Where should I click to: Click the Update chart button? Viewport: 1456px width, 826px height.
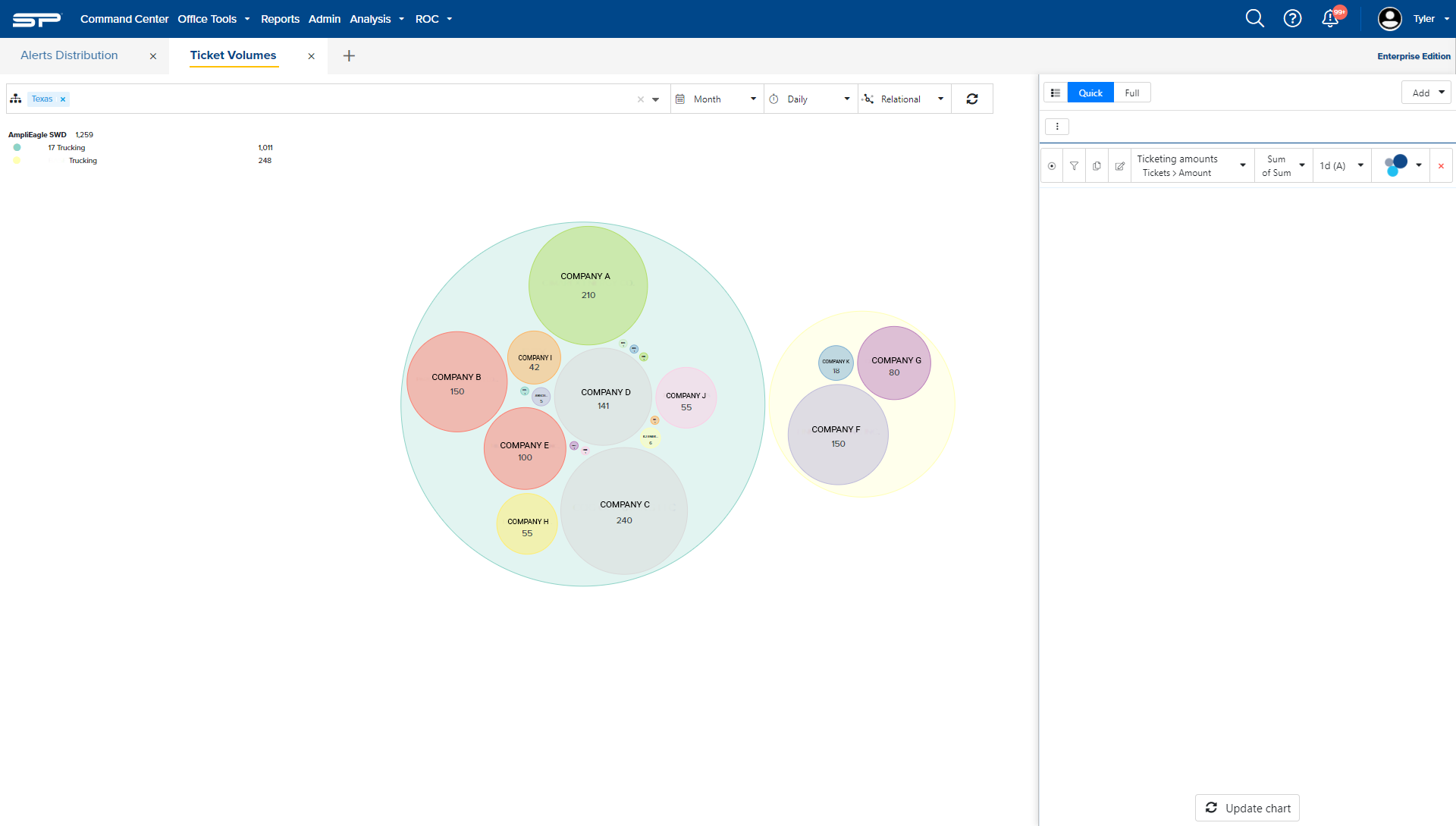[x=1247, y=808]
